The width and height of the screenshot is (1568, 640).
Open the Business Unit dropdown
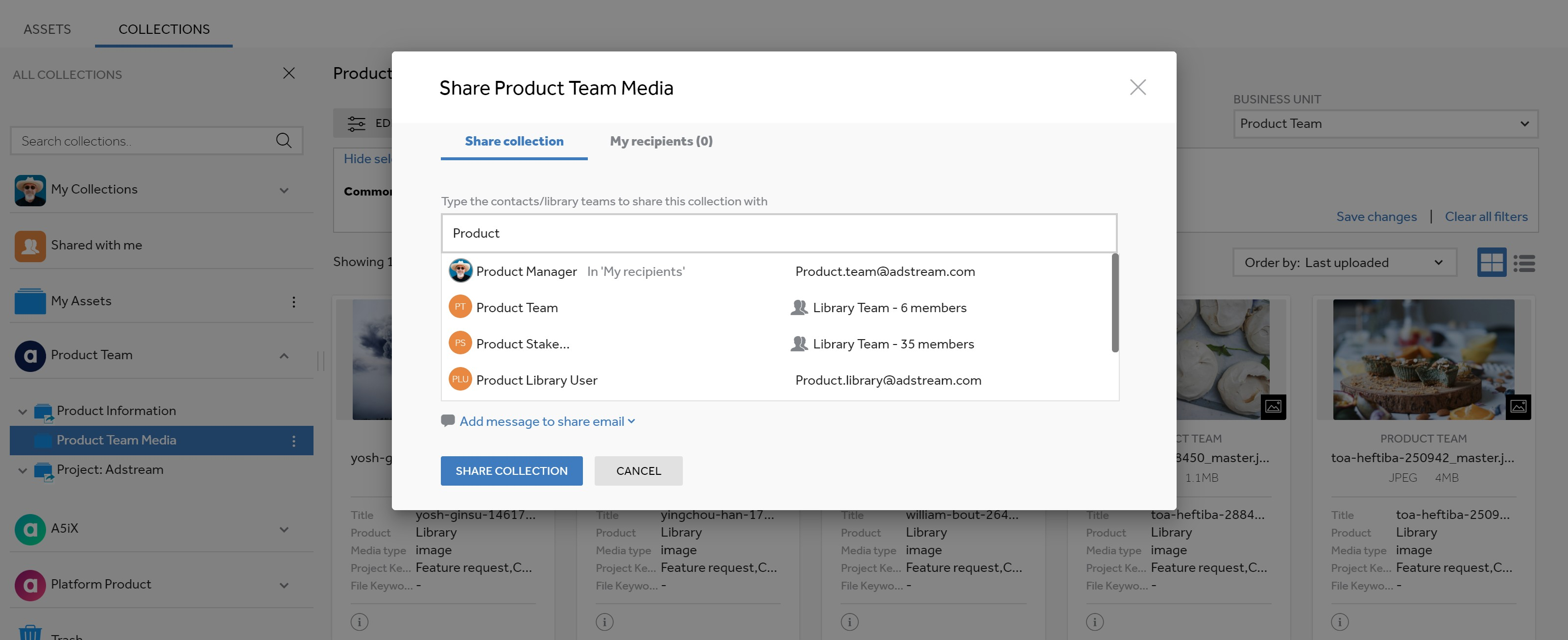tap(1385, 123)
